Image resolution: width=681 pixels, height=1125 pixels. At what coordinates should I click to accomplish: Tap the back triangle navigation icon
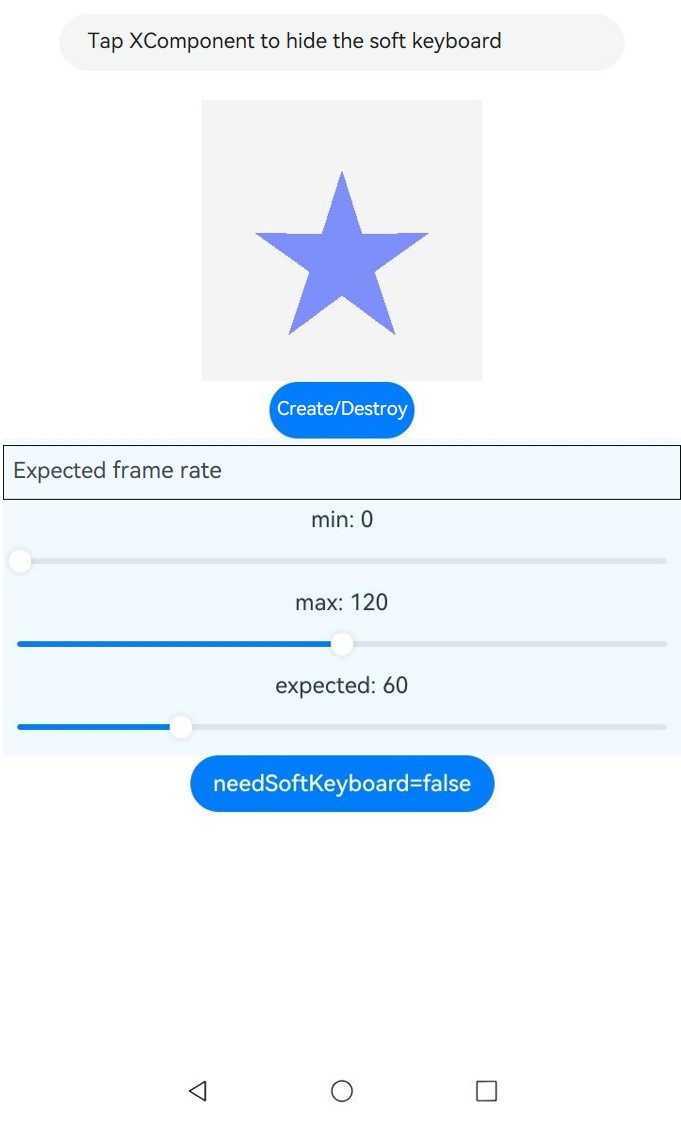198,1090
